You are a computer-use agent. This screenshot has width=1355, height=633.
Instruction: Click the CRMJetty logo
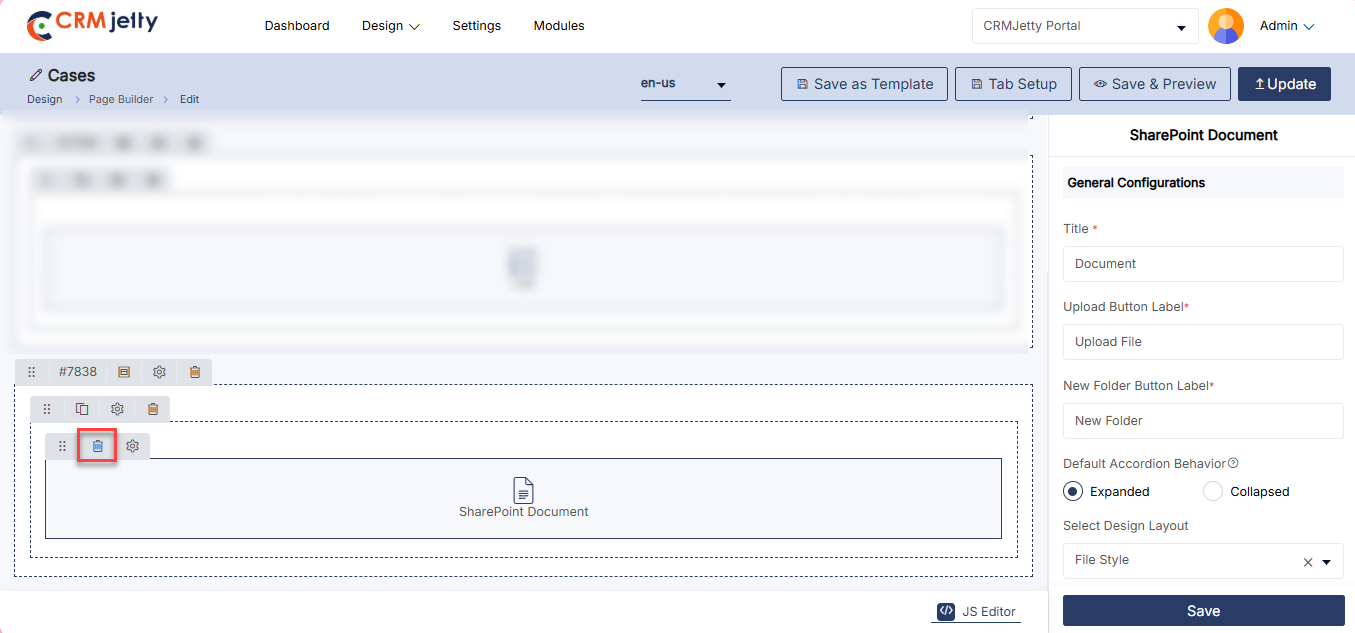(92, 25)
